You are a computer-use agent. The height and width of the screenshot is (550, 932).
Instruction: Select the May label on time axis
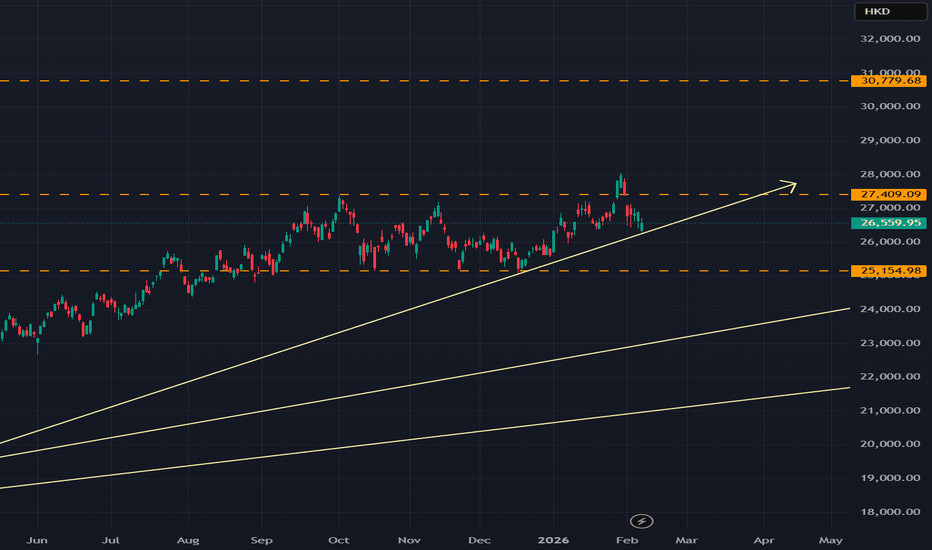[830, 540]
